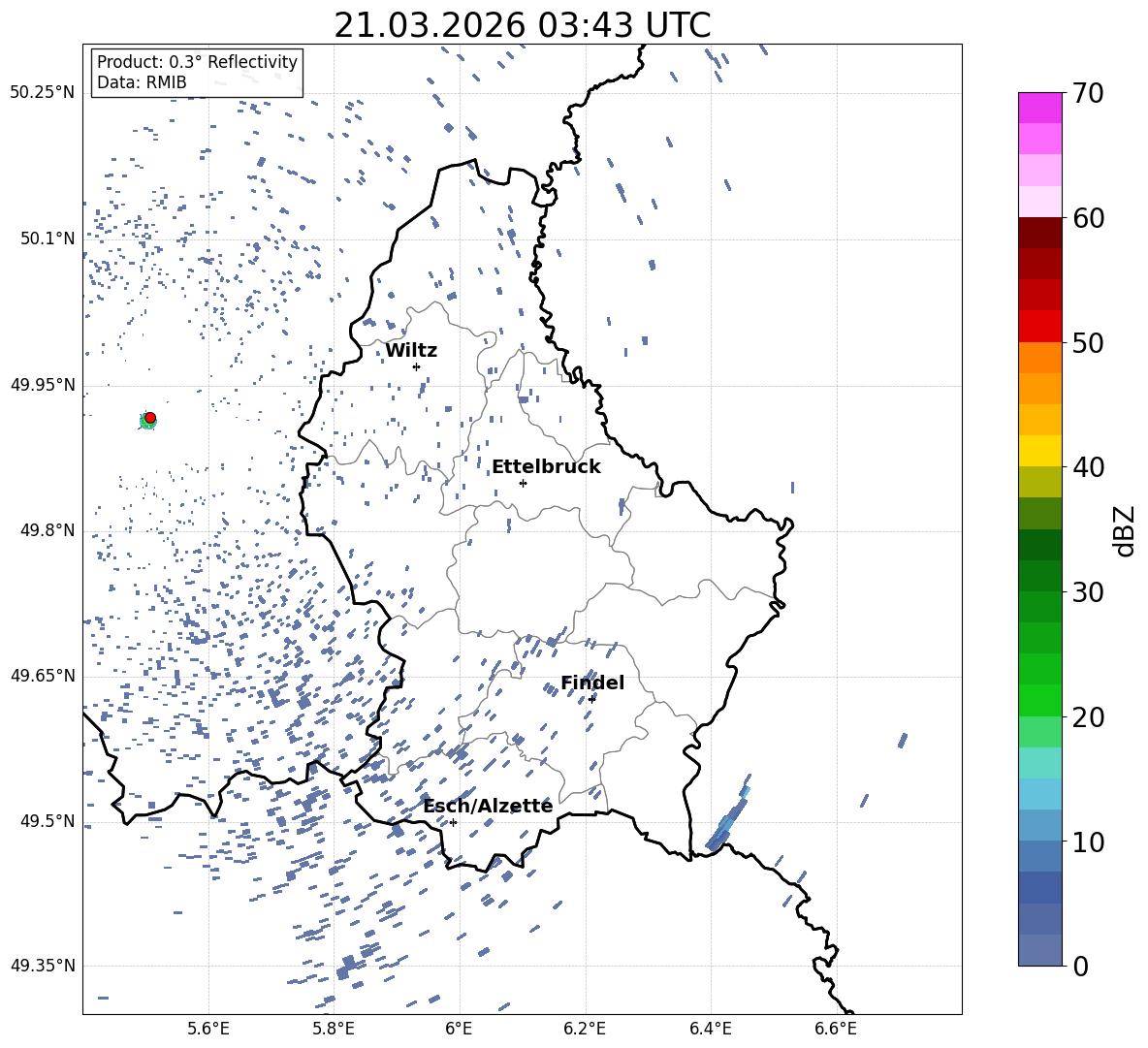Click the turquoise colorbar segment below 20
Viewport: 1148px width, 1048px height.
(x=1039, y=763)
